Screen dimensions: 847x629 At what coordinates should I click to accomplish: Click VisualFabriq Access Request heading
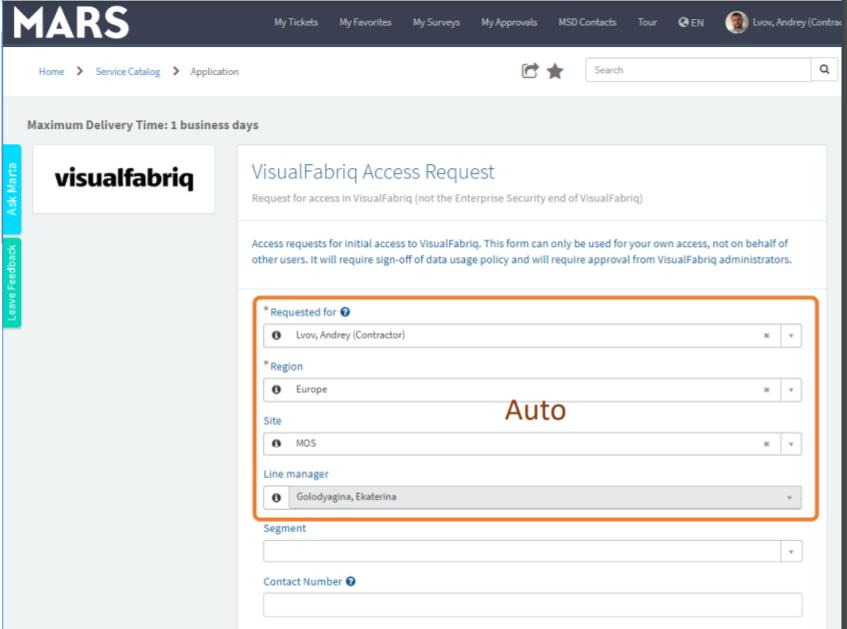[x=373, y=172]
